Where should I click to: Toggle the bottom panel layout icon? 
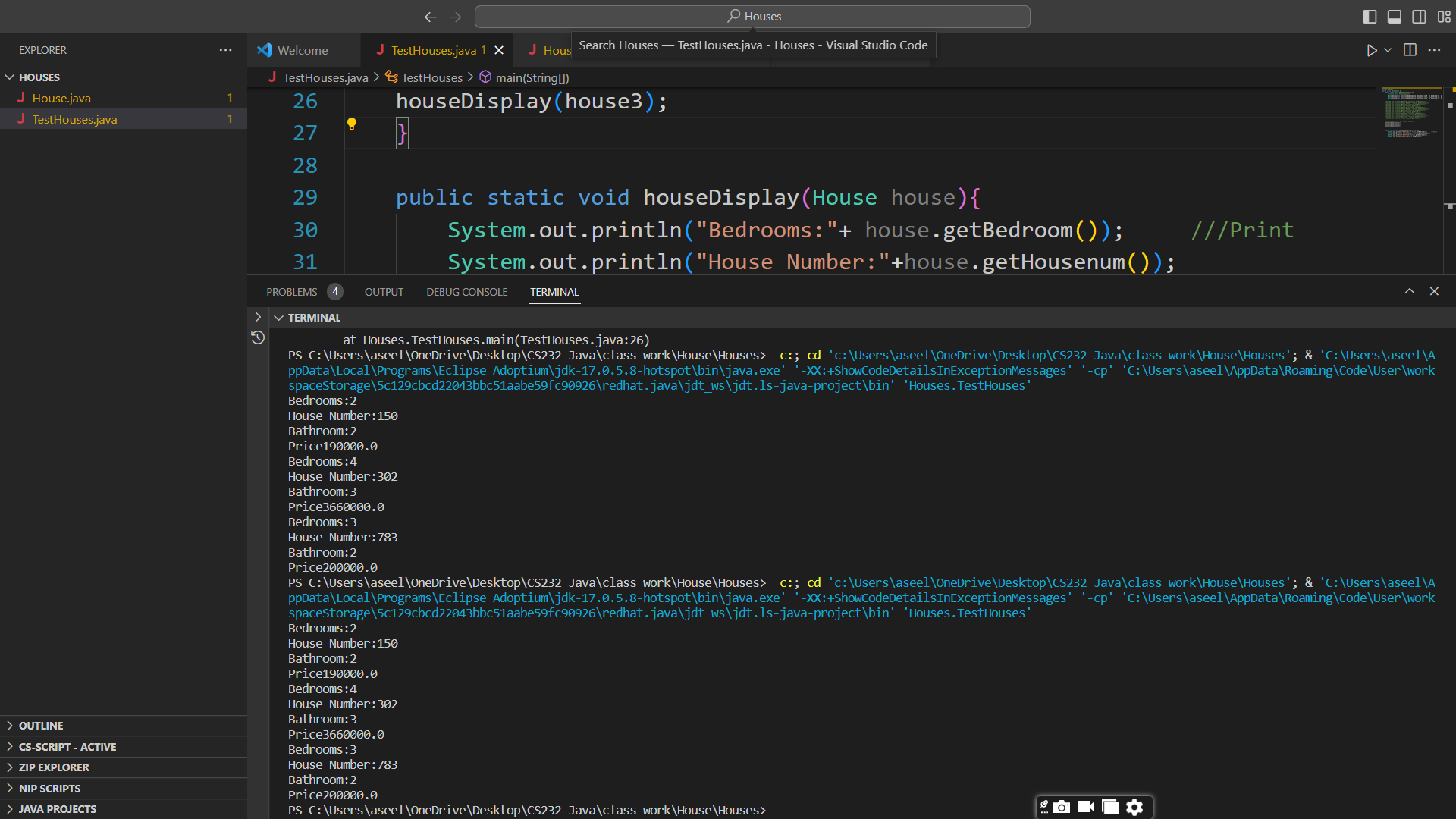pos(1394,17)
